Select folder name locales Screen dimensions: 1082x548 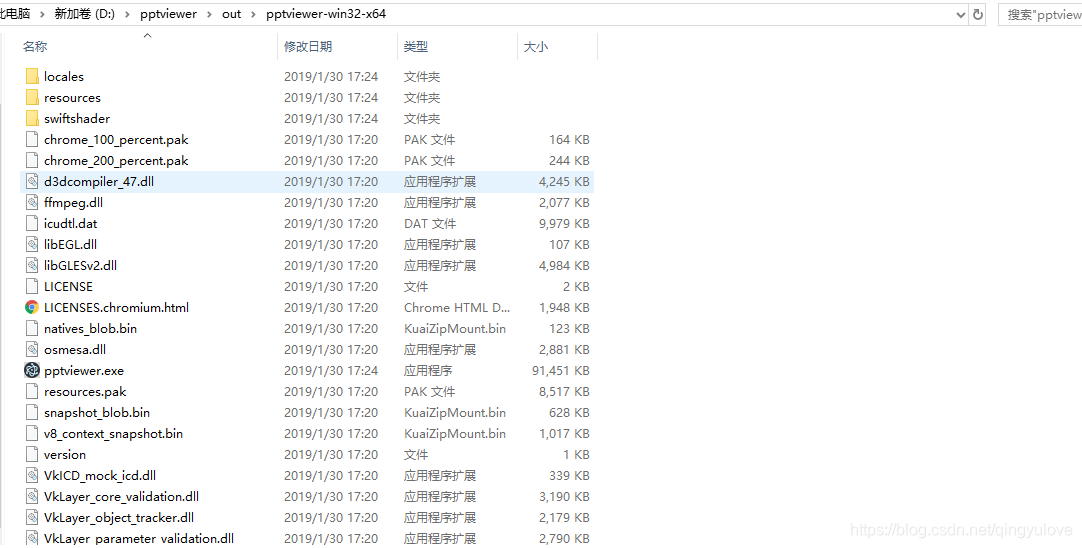coord(63,77)
